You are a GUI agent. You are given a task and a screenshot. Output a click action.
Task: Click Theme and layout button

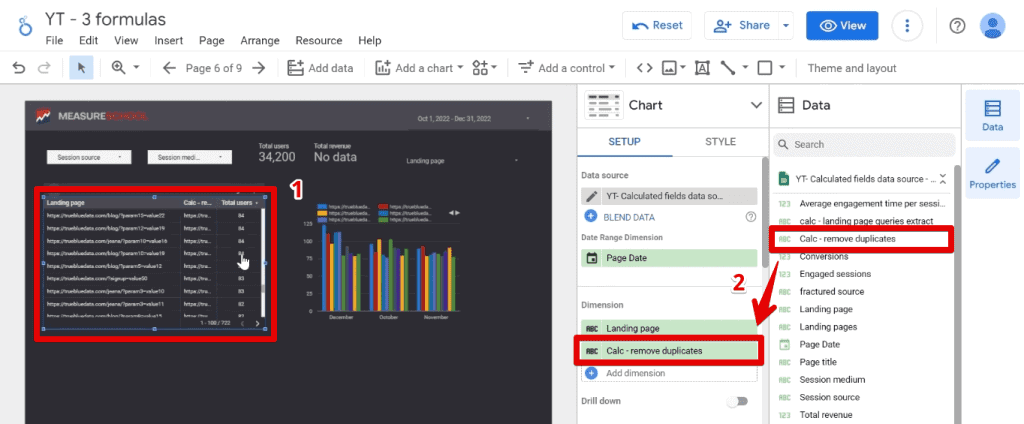click(x=852, y=68)
